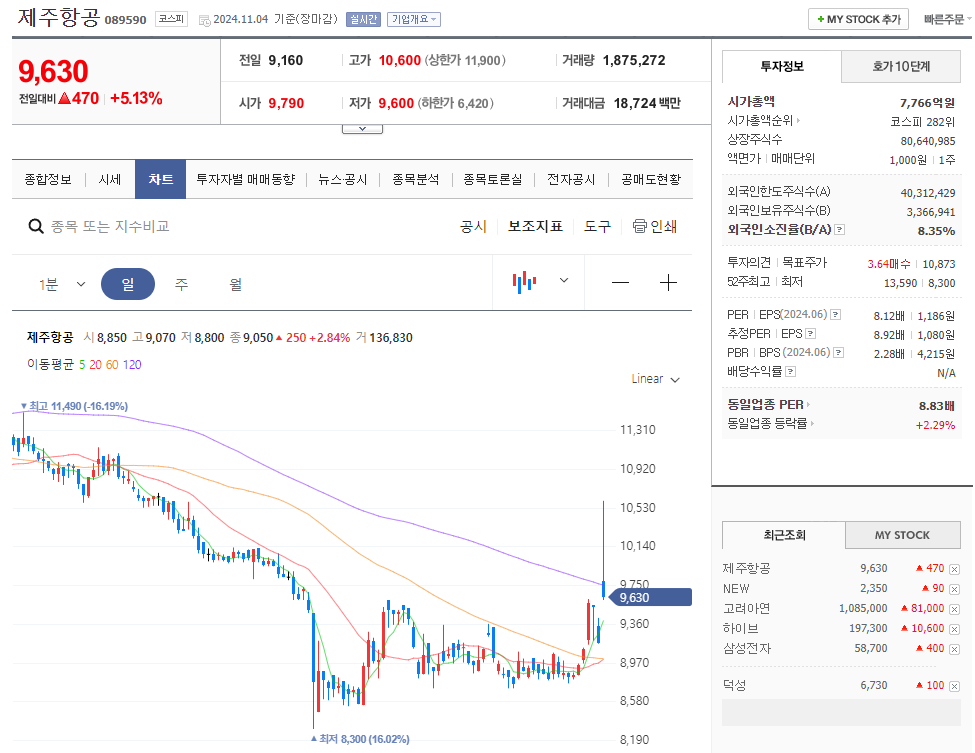Click the MY STOCK 추가 button

(x=859, y=19)
